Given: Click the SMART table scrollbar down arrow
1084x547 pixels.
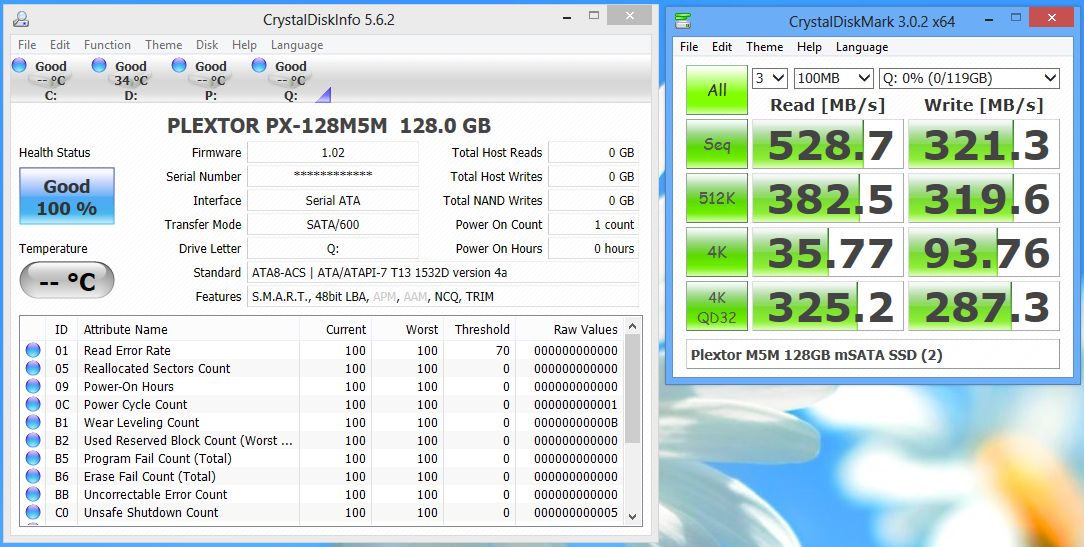Looking at the screenshot, I should (633, 516).
